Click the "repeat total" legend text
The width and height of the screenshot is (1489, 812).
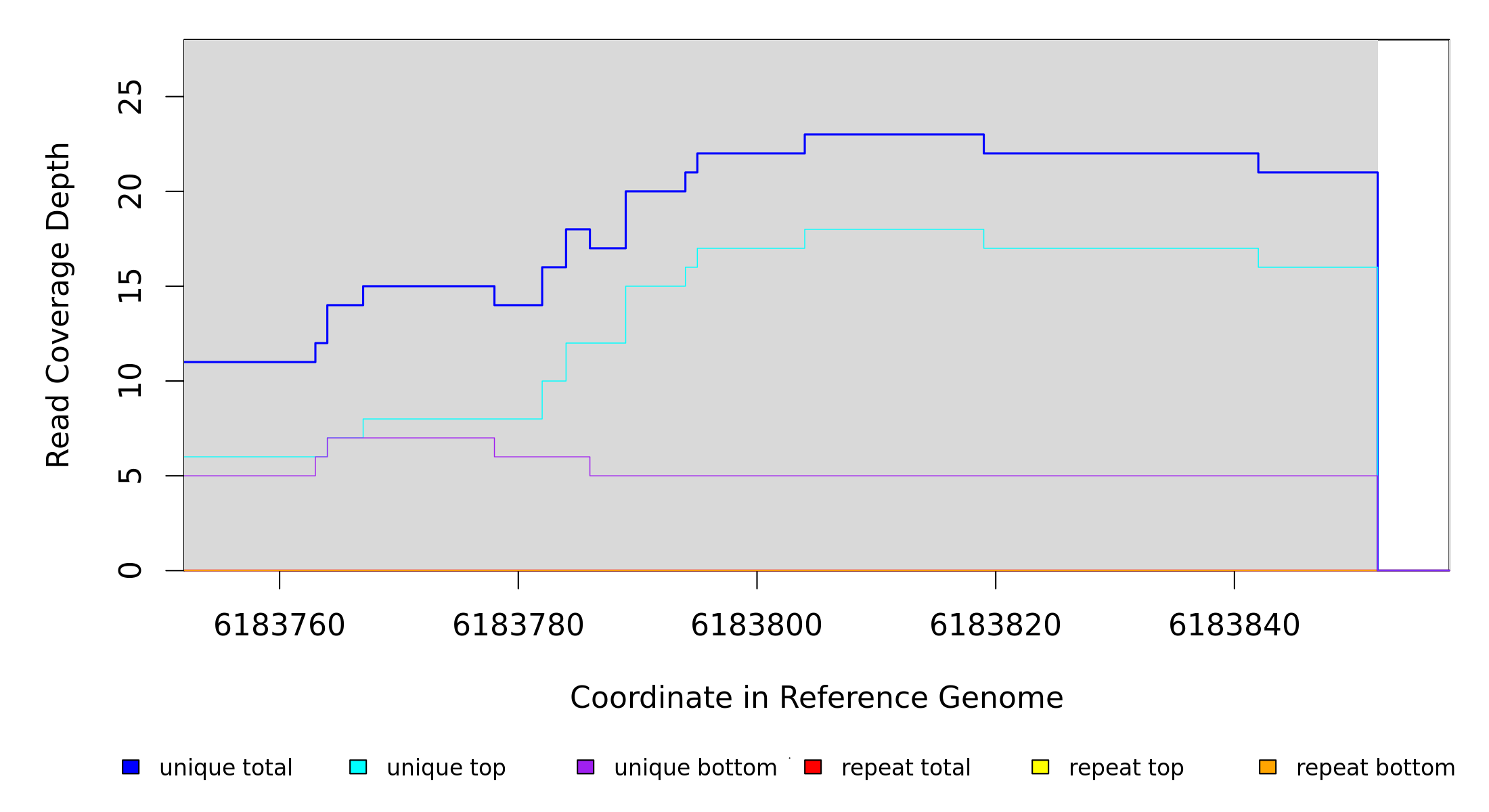pos(906,768)
